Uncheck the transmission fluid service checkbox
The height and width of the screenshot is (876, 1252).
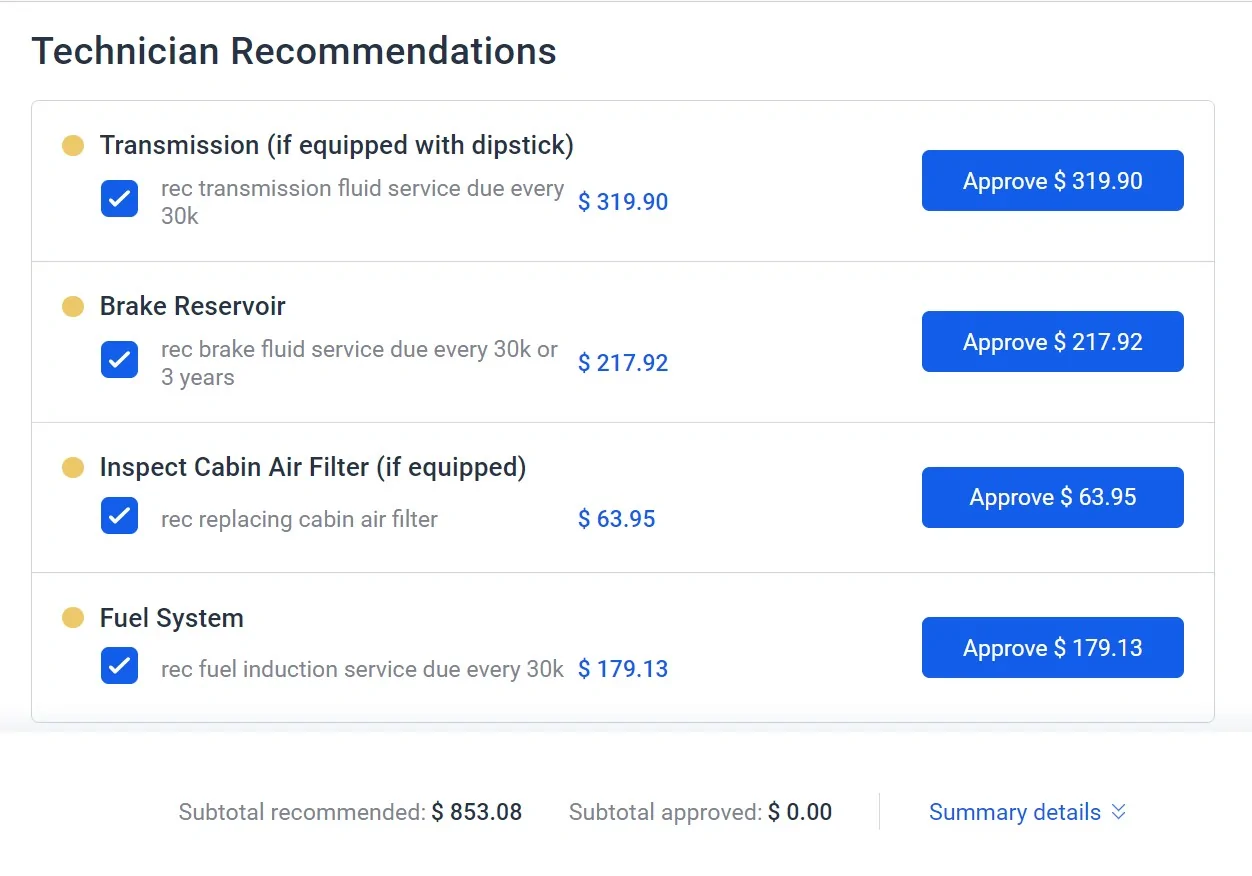119,198
